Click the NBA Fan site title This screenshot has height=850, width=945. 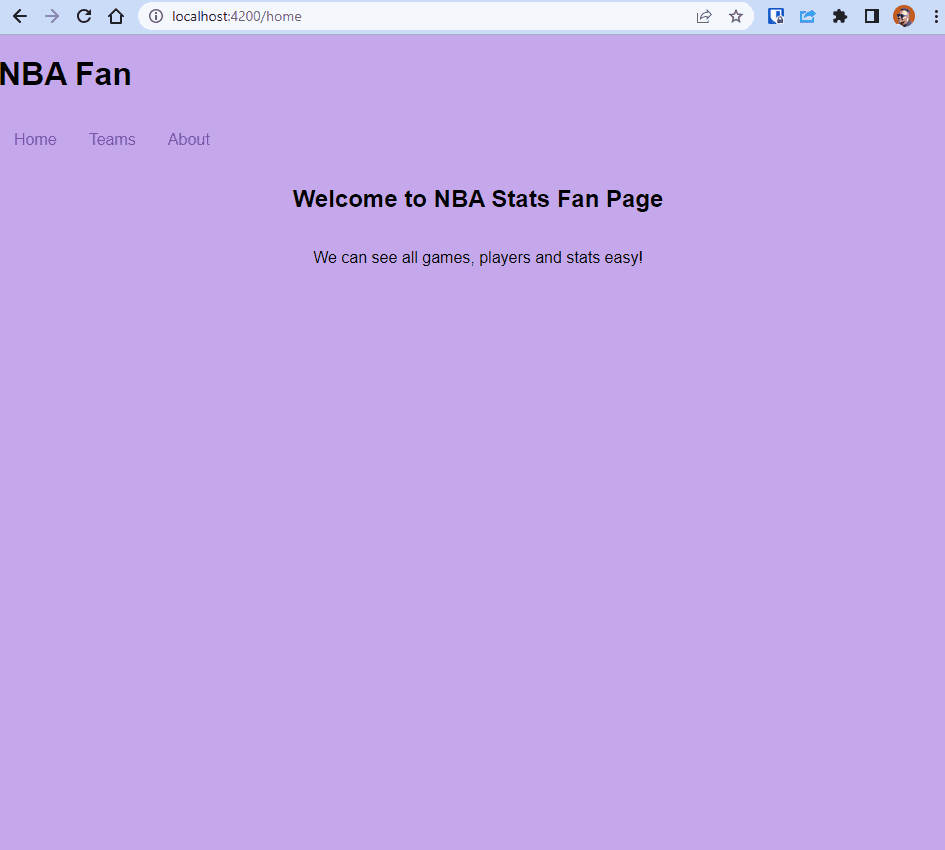click(x=65, y=74)
